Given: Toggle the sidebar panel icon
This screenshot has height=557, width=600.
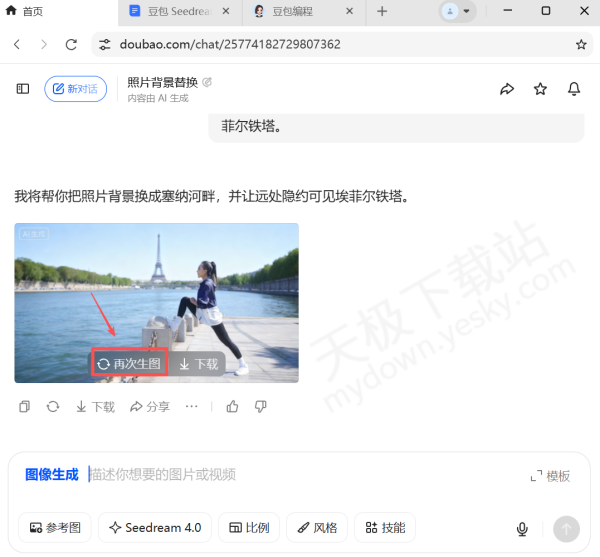Looking at the screenshot, I should (23, 89).
